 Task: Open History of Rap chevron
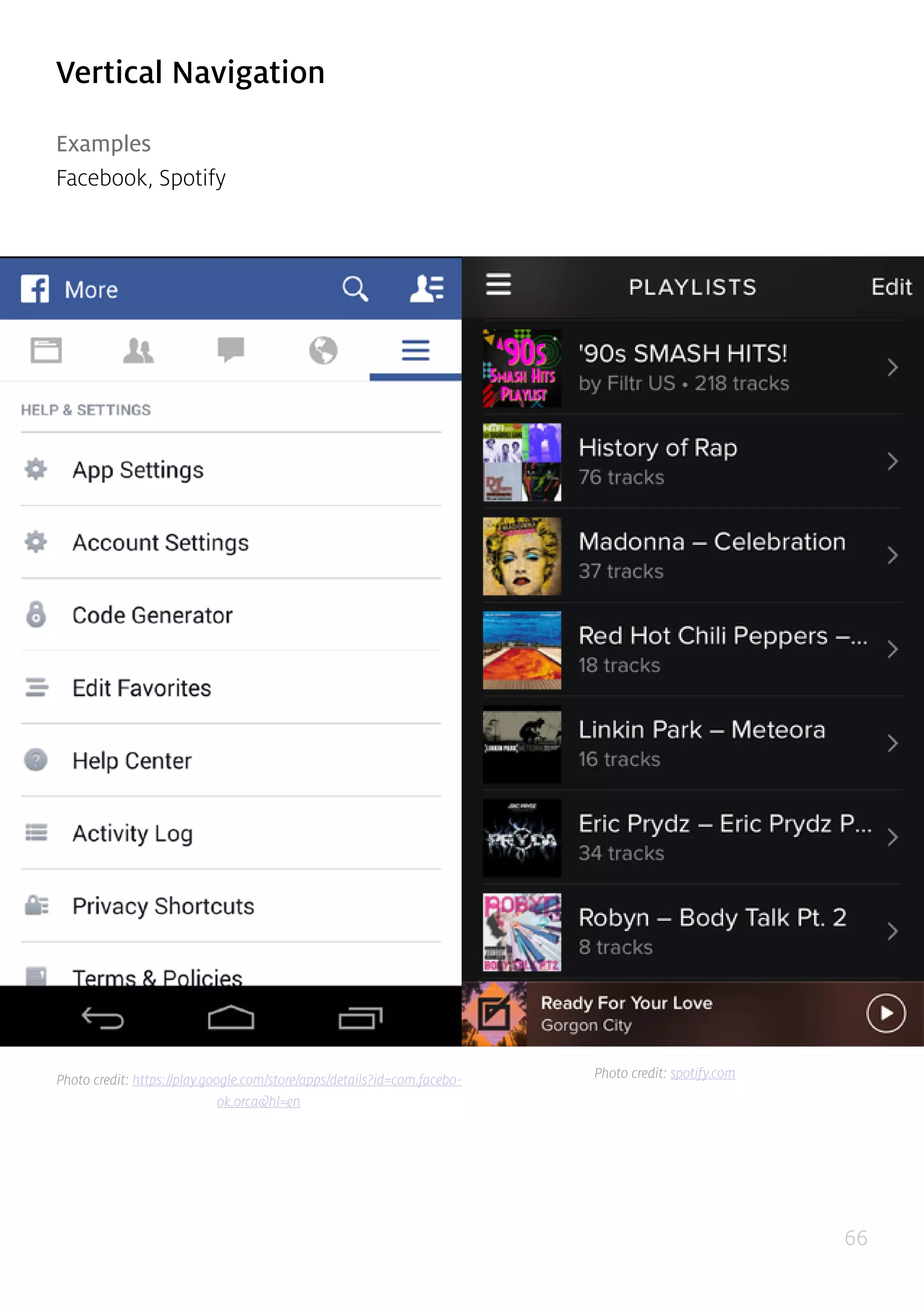click(892, 462)
